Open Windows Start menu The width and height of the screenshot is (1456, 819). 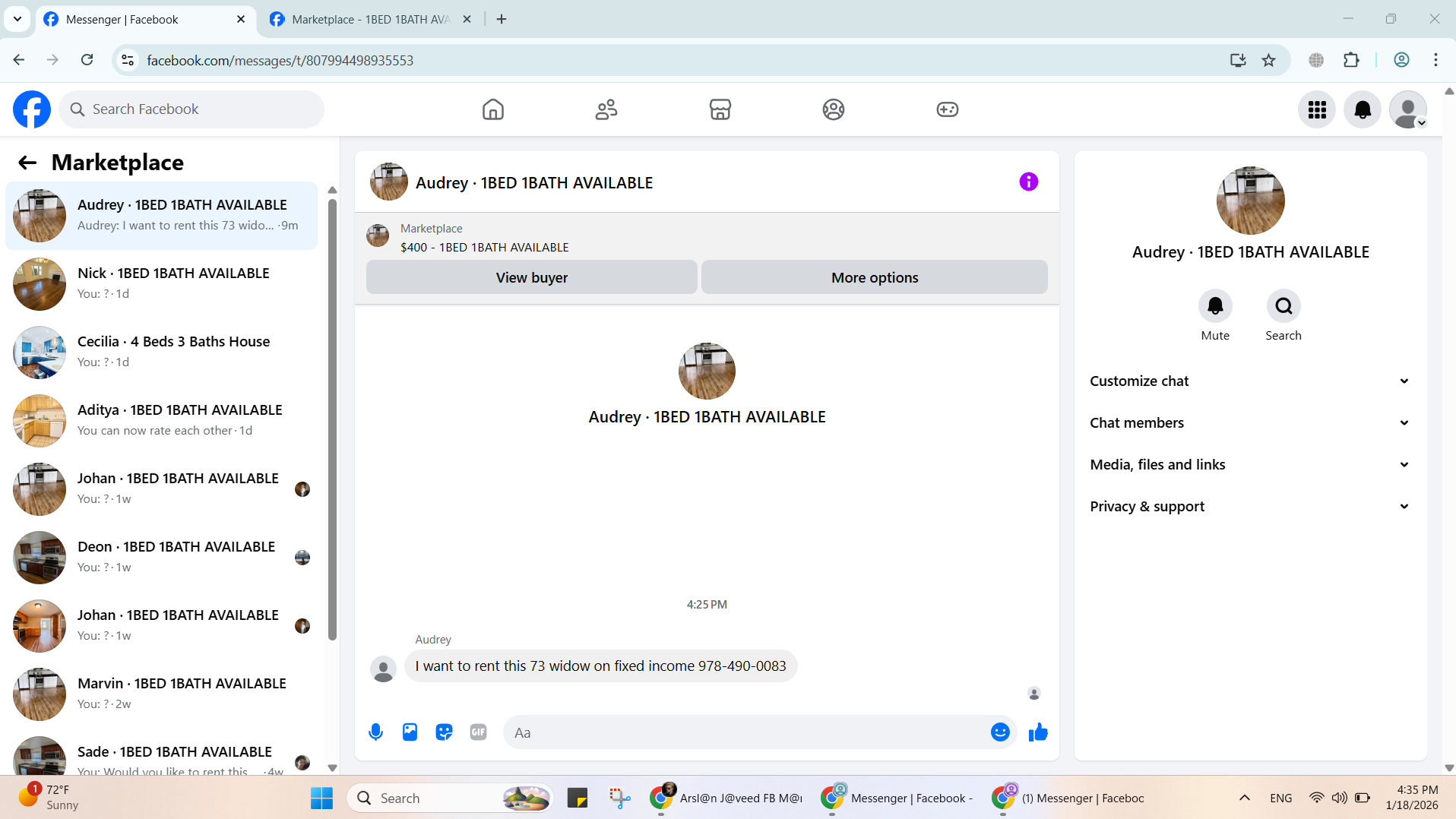tap(321, 798)
